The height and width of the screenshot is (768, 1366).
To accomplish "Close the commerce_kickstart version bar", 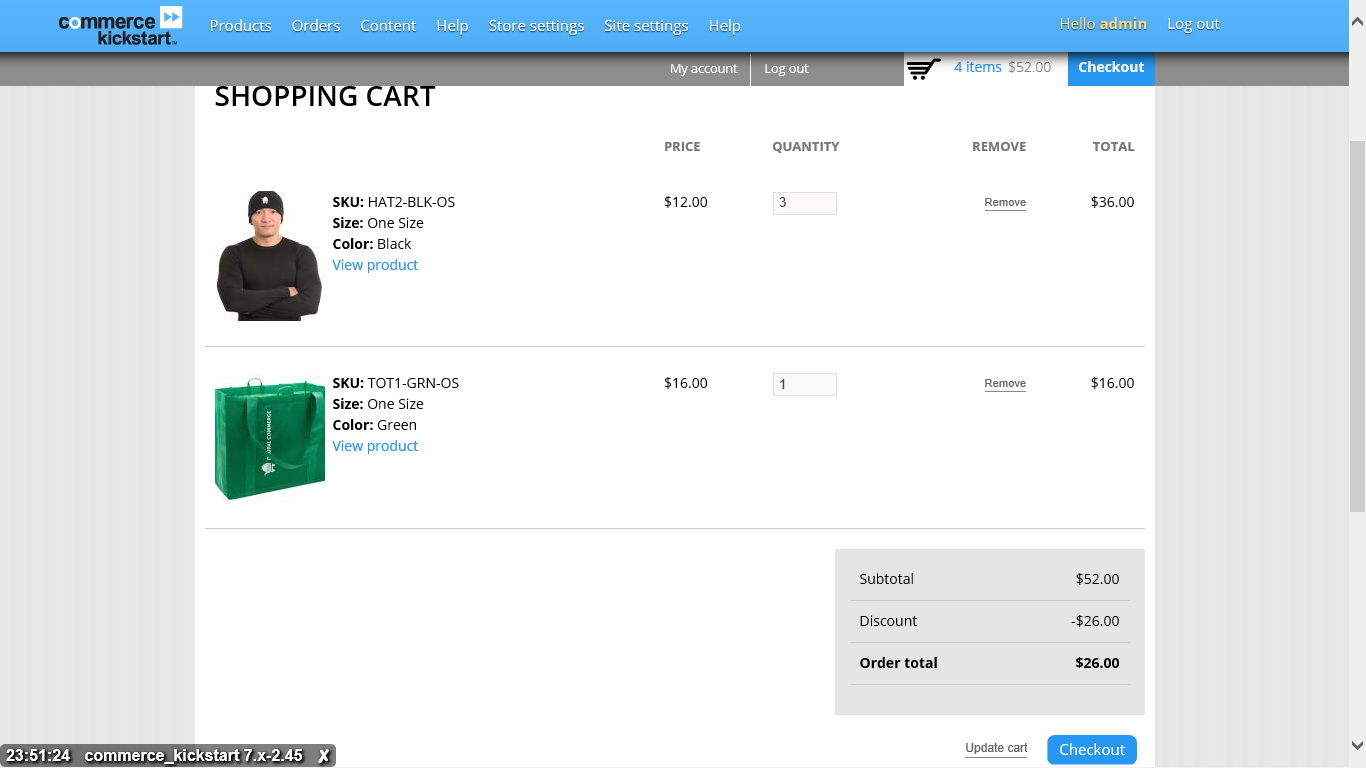I will click(x=323, y=756).
